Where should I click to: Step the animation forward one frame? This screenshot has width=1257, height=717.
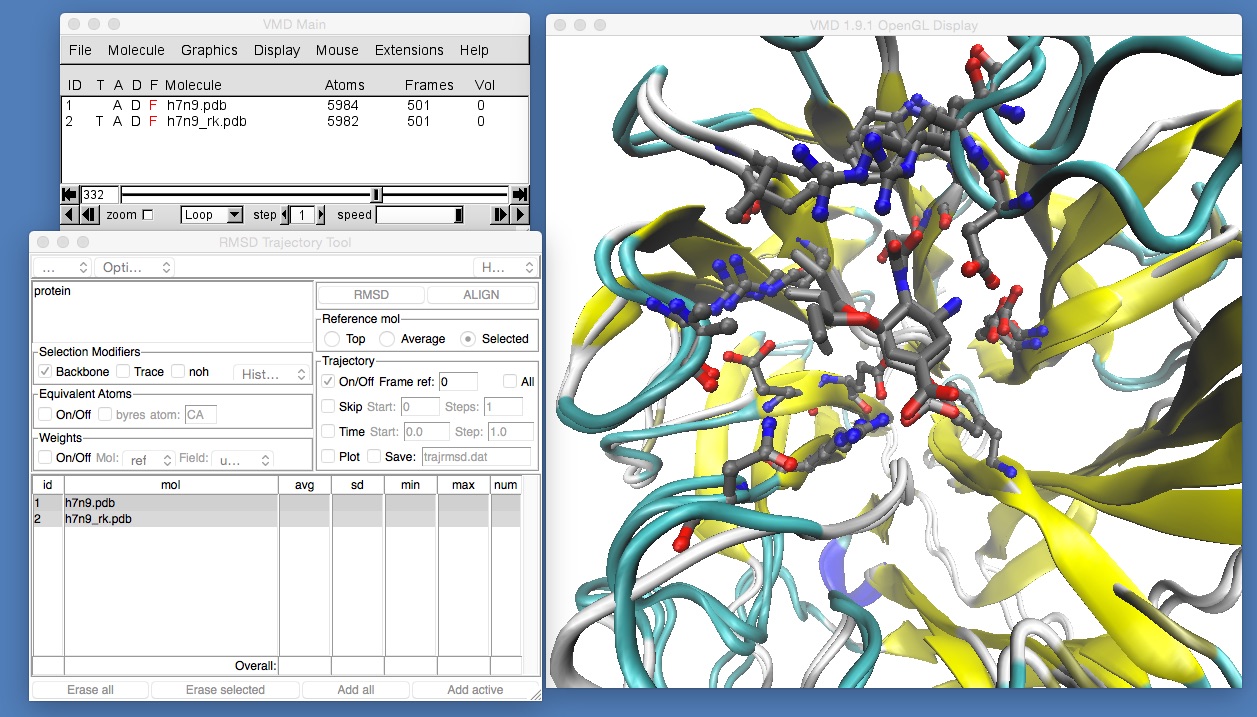[503, 214]
